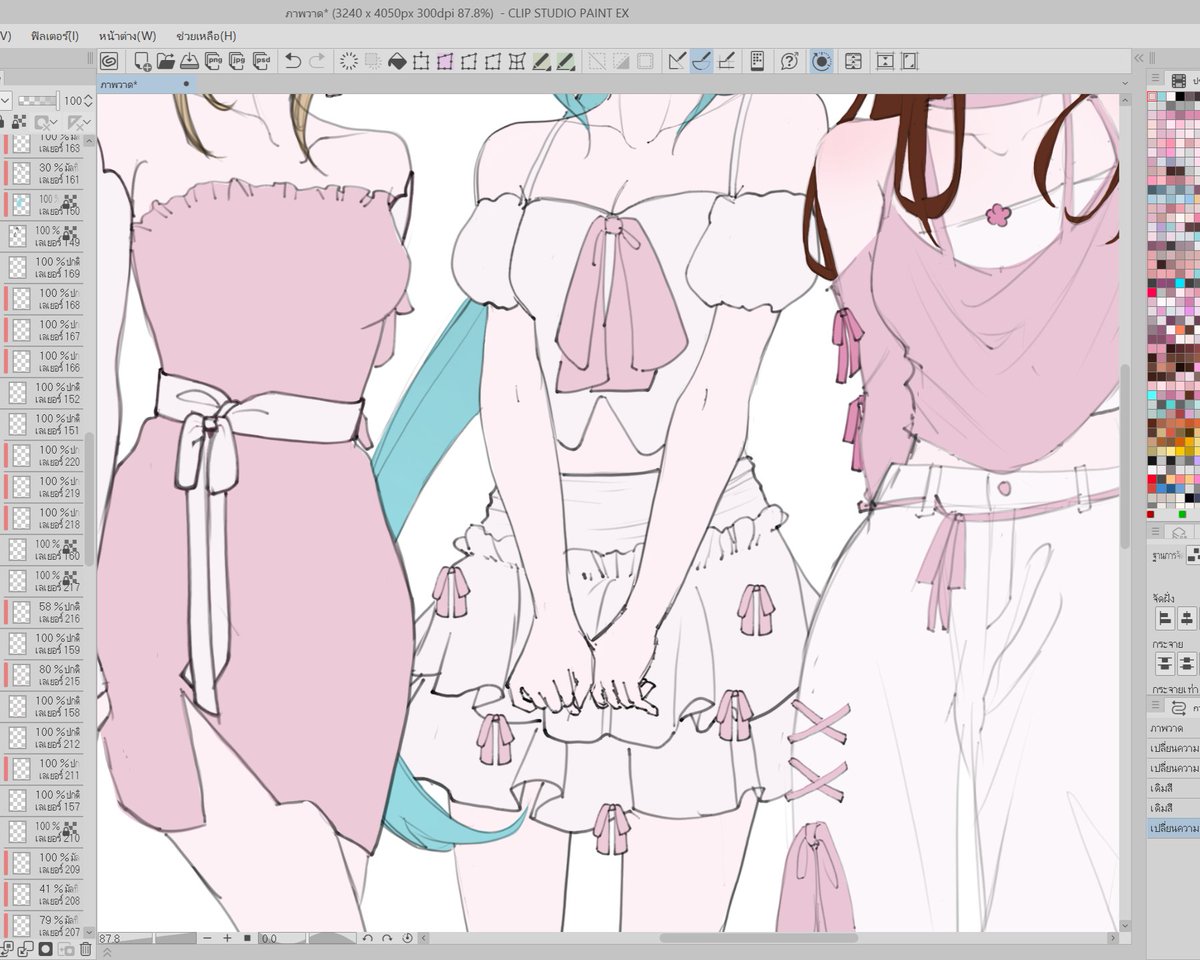Click the Fill paint bucket icon in the toolbar
Image resolution: width=1200 pixels, height=960 pixels.
(397, 61)
